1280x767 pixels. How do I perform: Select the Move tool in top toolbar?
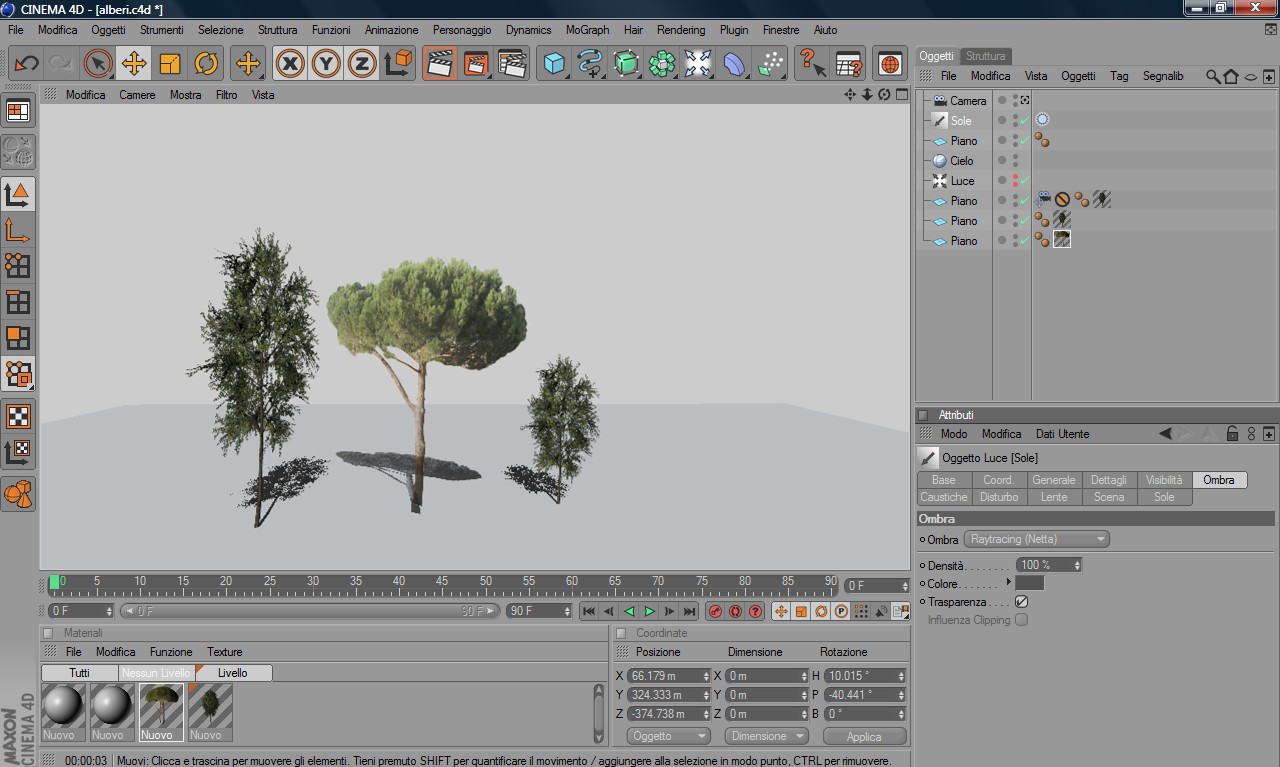tap(133, 64)
